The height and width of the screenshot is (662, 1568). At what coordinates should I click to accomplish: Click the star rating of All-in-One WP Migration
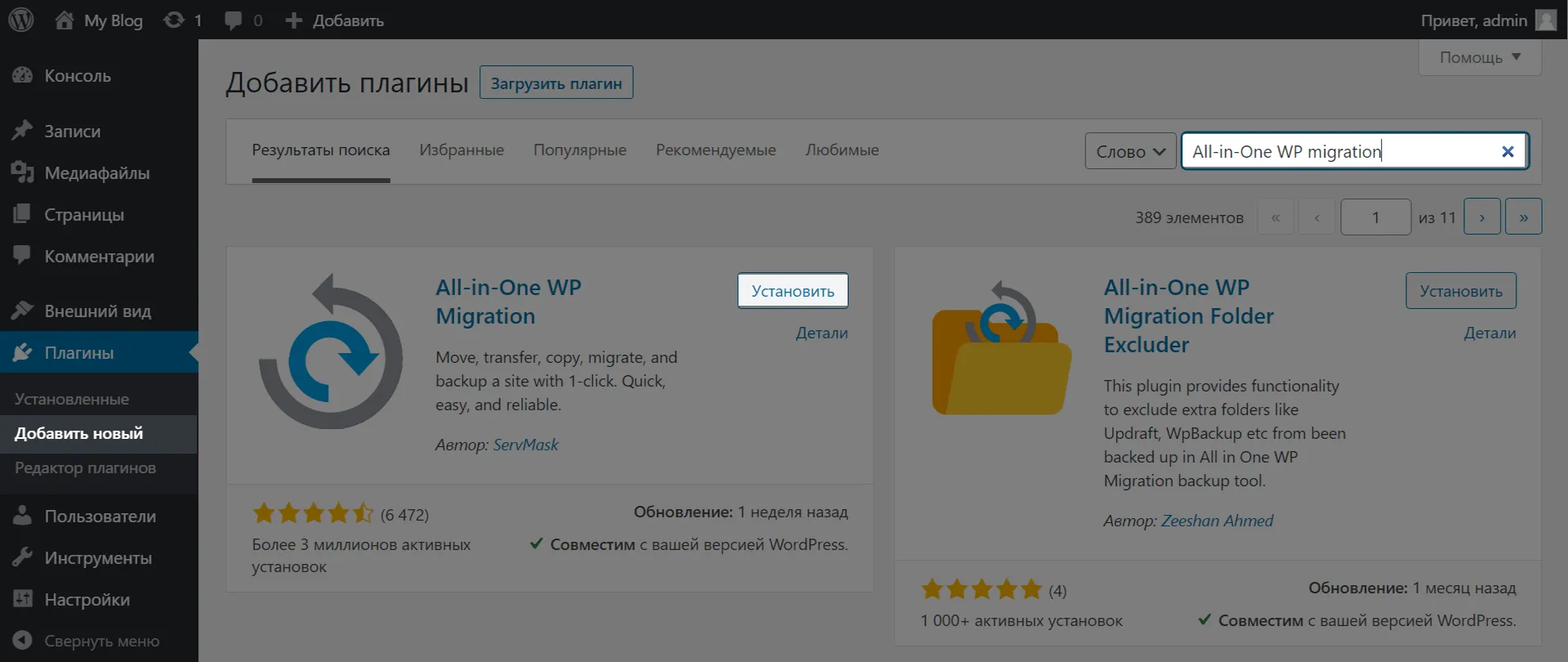coord(313,513)
